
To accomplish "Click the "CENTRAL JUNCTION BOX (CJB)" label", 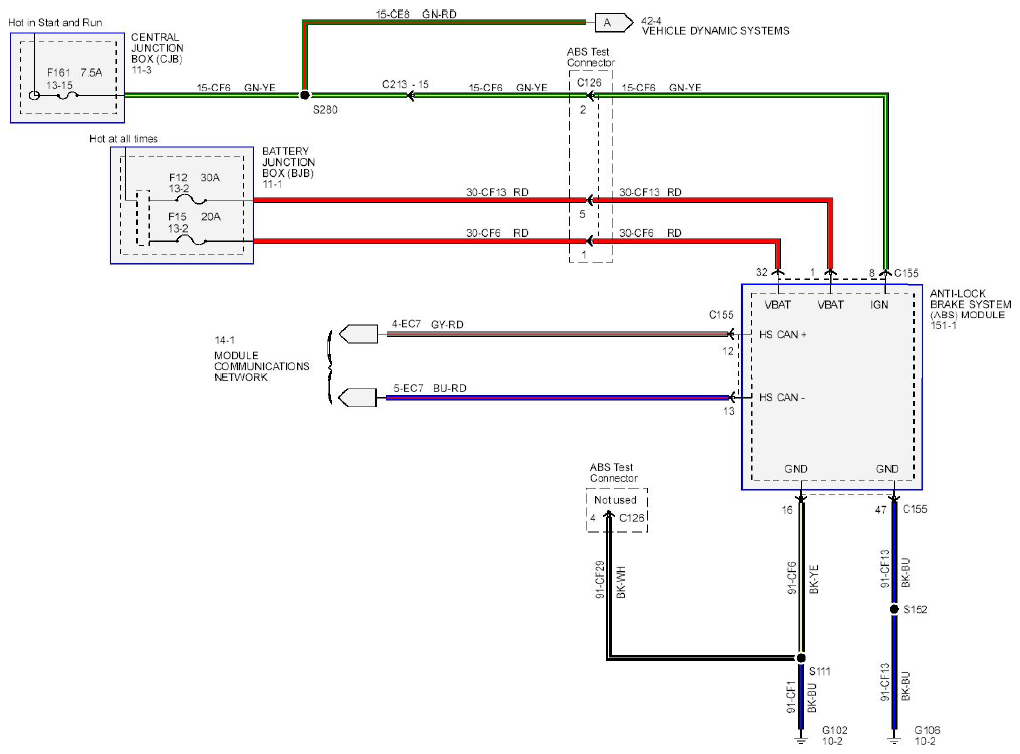I will coord(157,48).
